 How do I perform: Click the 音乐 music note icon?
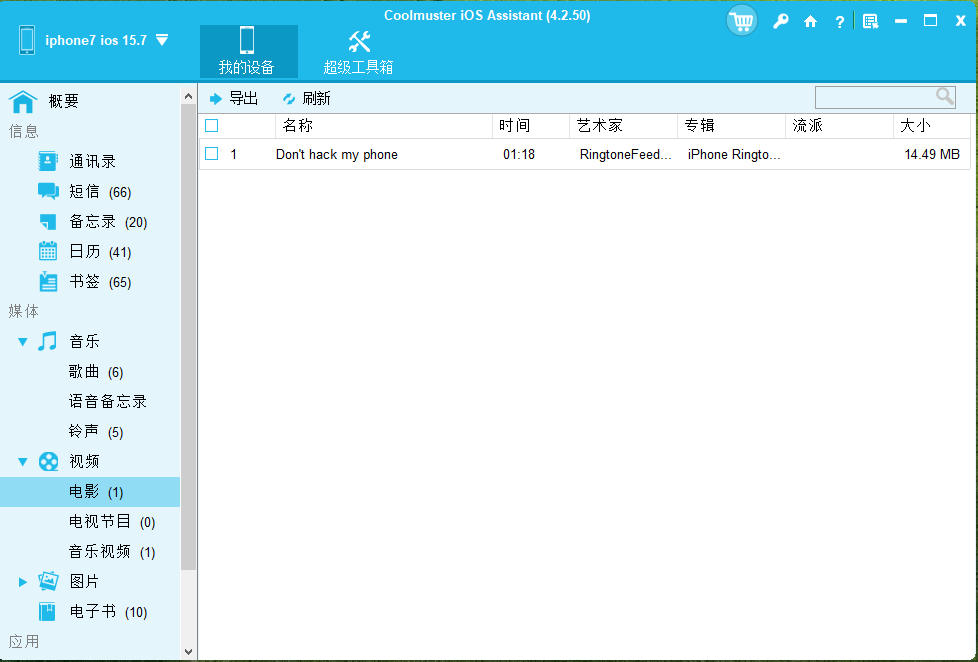[x=47, y=341]
